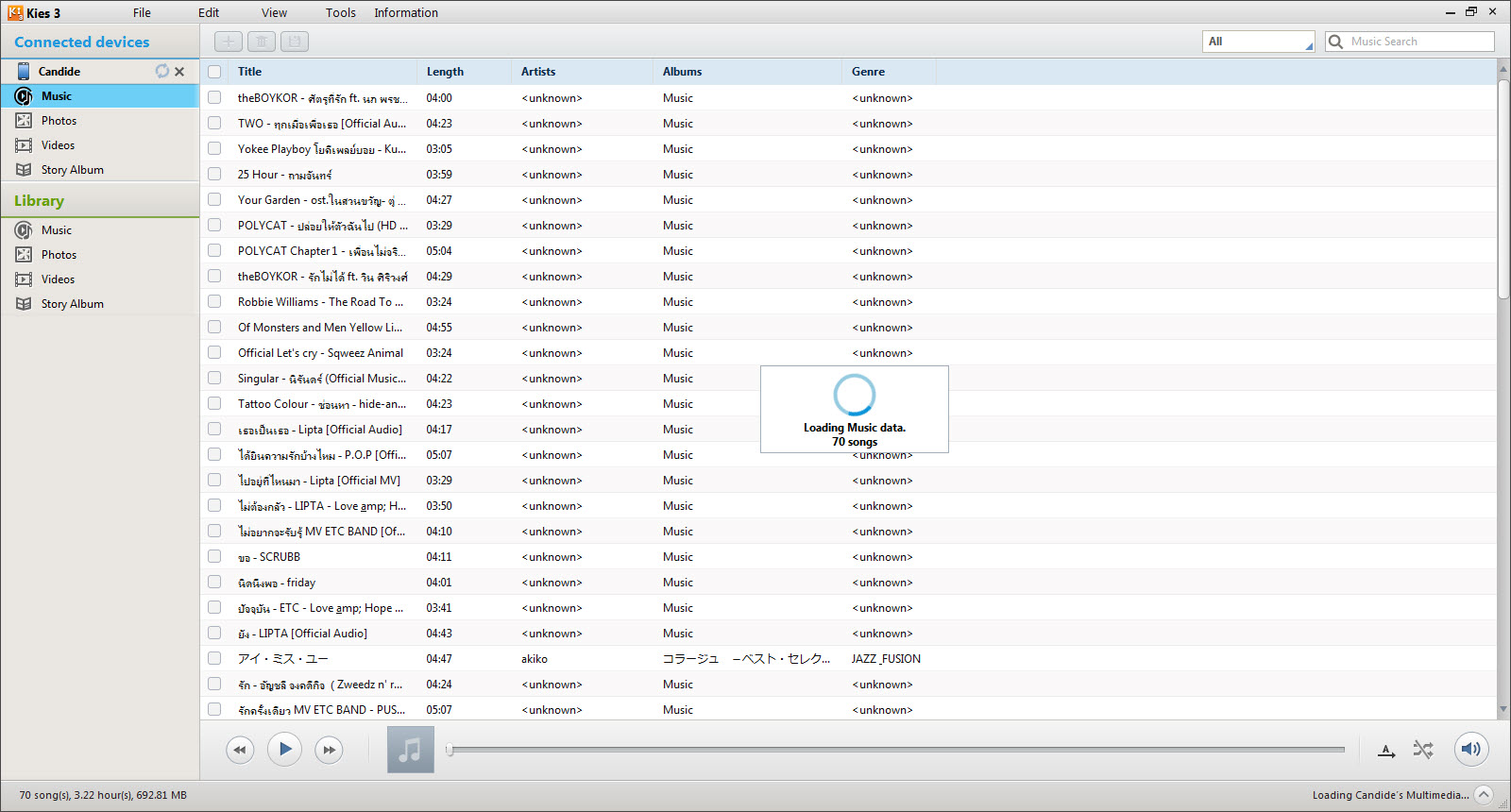Click the trash delete toolbar button
The image size is (1511, 812).
262,42
